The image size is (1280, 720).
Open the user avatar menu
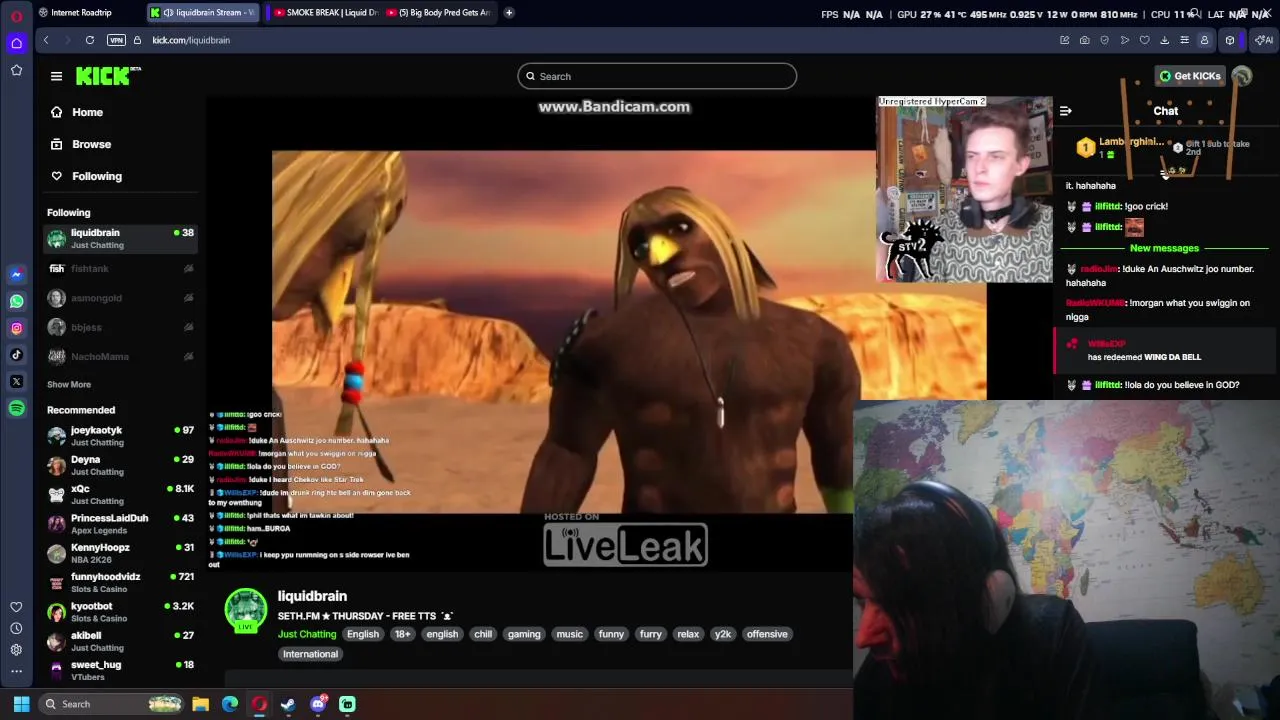coord(1242,76)
